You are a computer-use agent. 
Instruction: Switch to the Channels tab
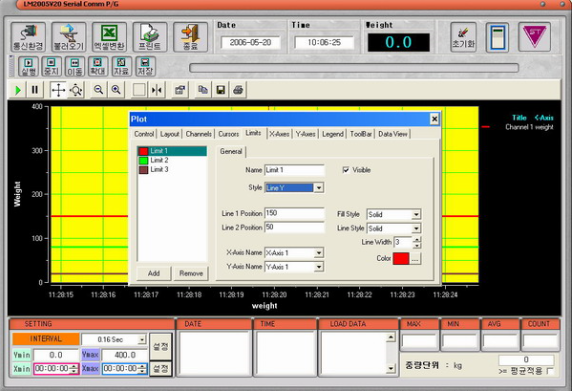point(198,134)
